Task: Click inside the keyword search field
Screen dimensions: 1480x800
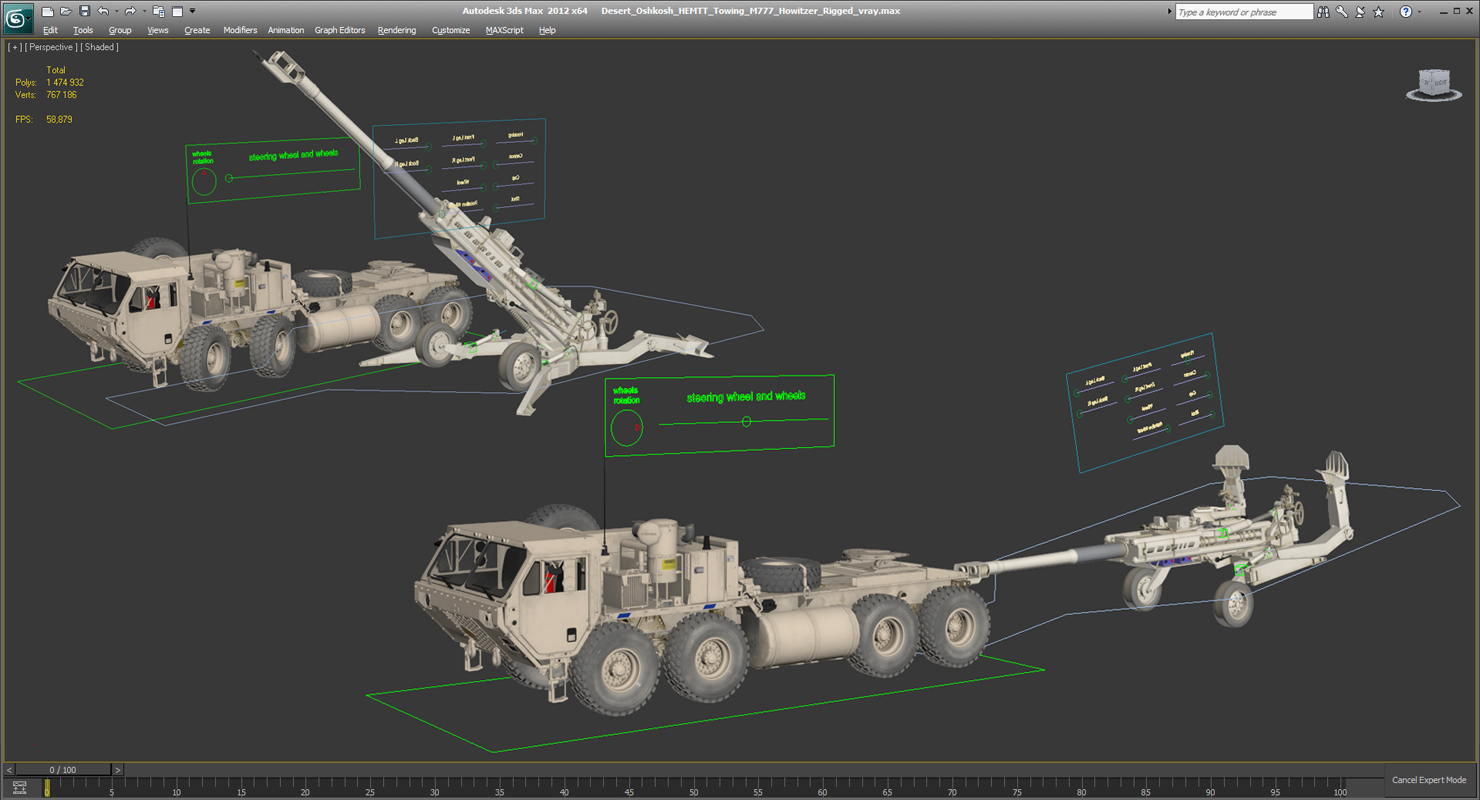Action: pyautogui.click(x=1243, y=12)
